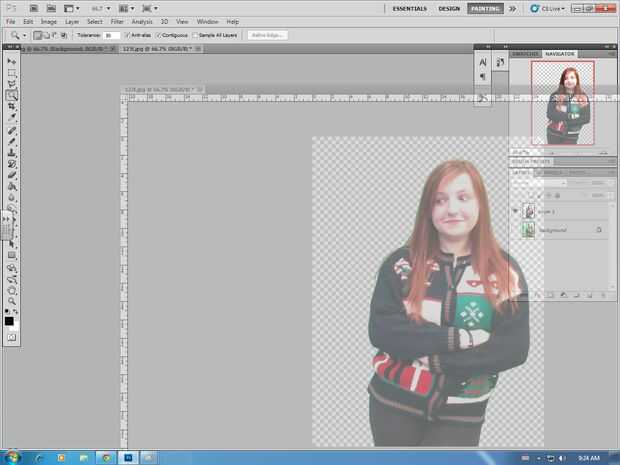The height and width of the screenshot is (465, 620).
Task: Click the foreground color swatch
Action: (9, 321)
